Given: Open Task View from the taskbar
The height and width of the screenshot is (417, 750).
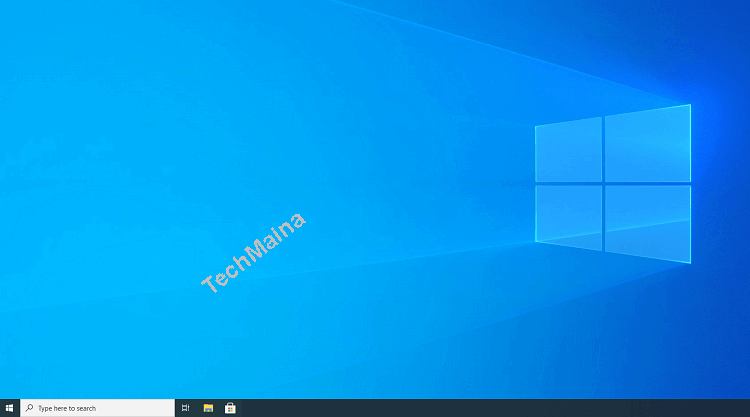Looking at the screenshot, I should coord(186,408).
